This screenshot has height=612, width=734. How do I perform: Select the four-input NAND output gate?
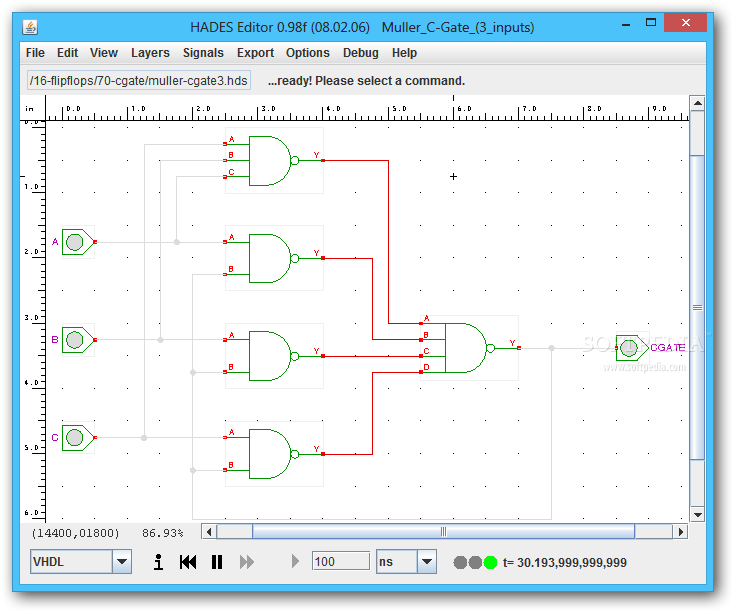(470, 348)
